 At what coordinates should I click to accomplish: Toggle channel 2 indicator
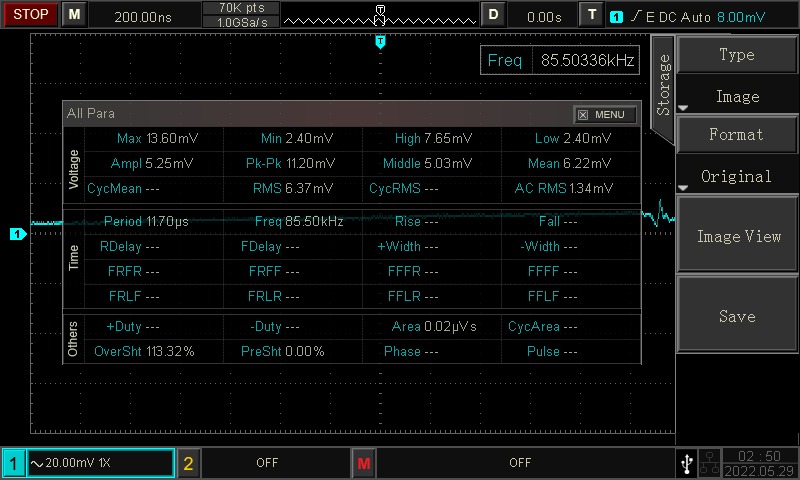coord(188,463)
